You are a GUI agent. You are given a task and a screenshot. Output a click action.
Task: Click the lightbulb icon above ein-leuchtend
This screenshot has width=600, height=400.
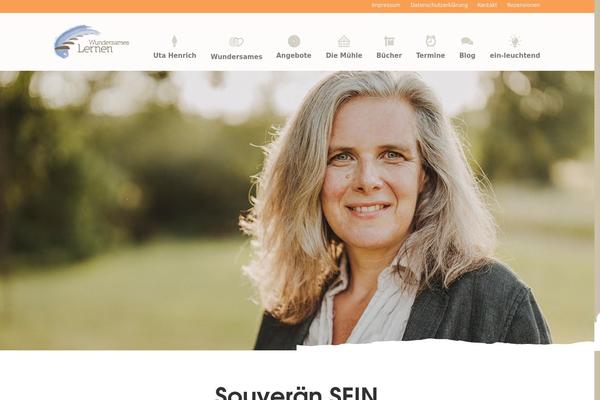(x=515, y=41)
